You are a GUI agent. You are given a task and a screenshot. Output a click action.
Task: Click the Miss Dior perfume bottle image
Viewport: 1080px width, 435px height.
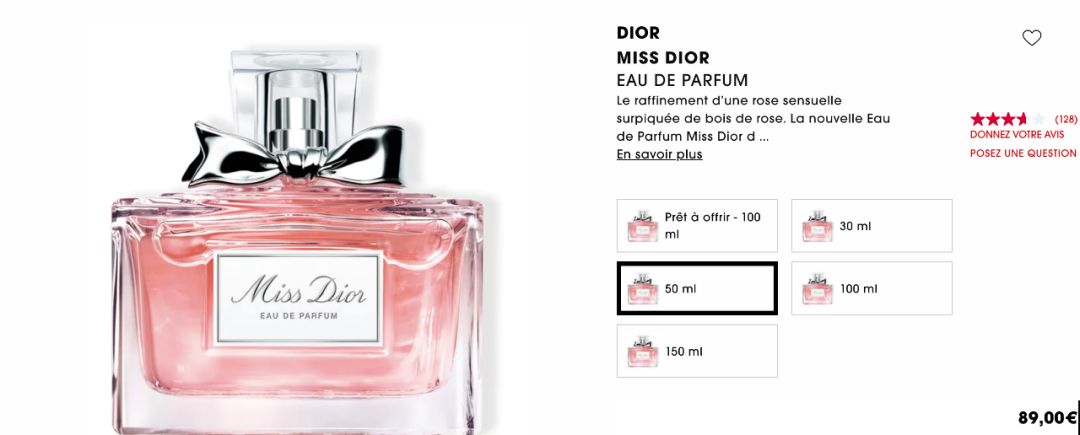click(298, 241)
